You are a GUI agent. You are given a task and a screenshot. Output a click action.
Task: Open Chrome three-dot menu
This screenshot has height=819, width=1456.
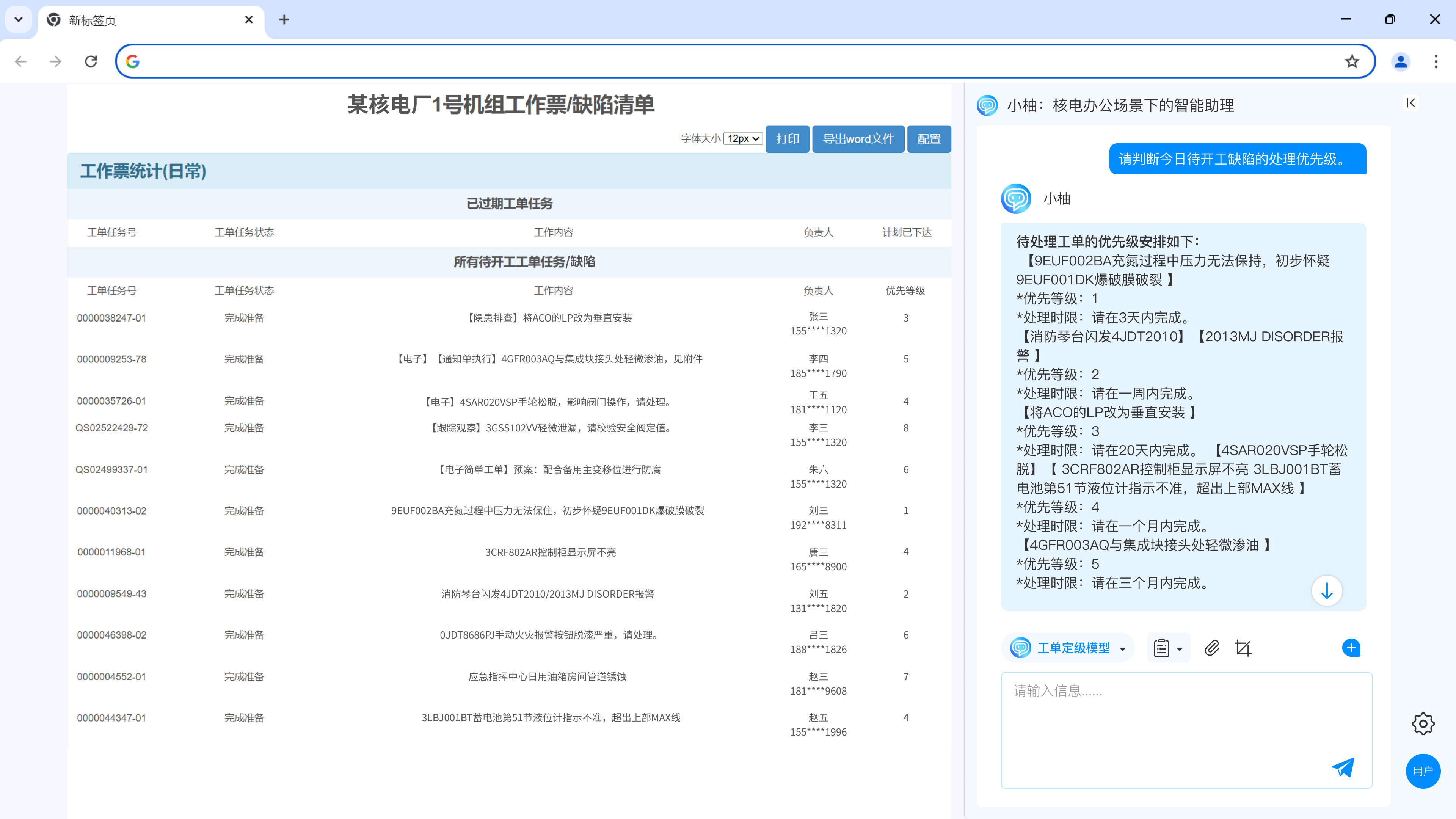tap(1436, 61)
